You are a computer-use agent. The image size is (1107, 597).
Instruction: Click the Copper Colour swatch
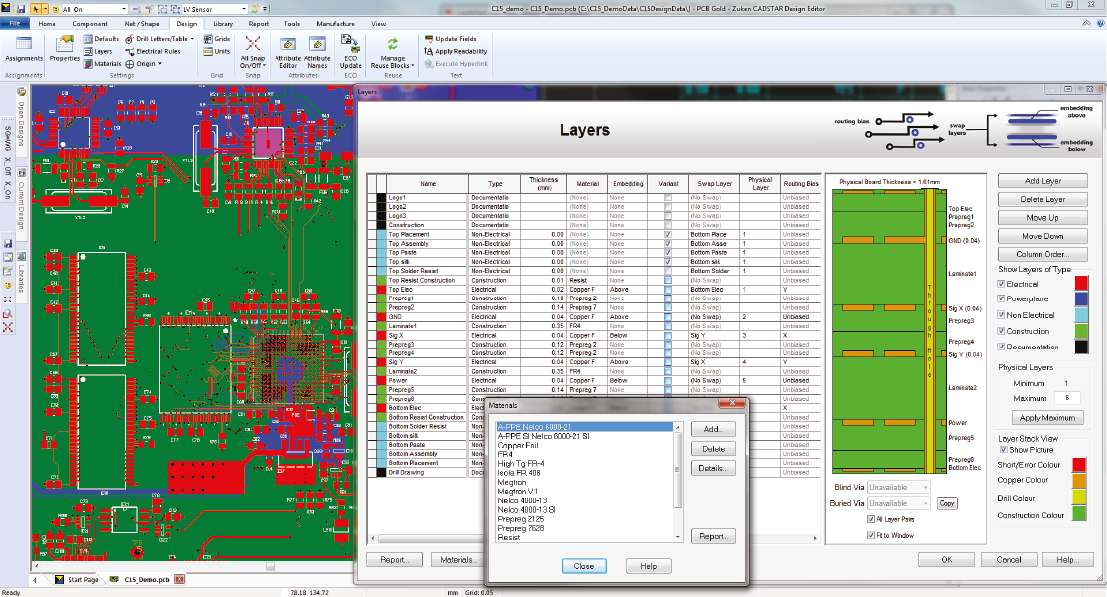pyautogui.click(x=1078, y=481)
